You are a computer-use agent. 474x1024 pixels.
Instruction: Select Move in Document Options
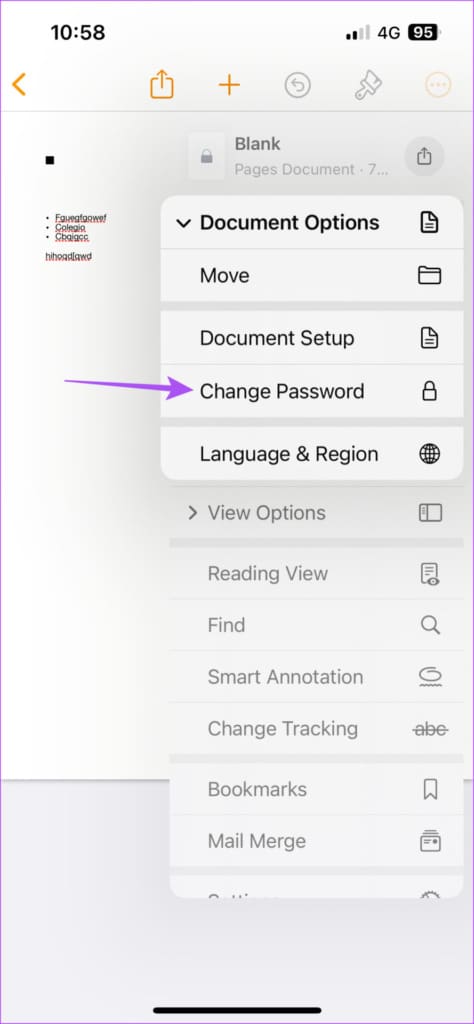(x=312, y=276)
